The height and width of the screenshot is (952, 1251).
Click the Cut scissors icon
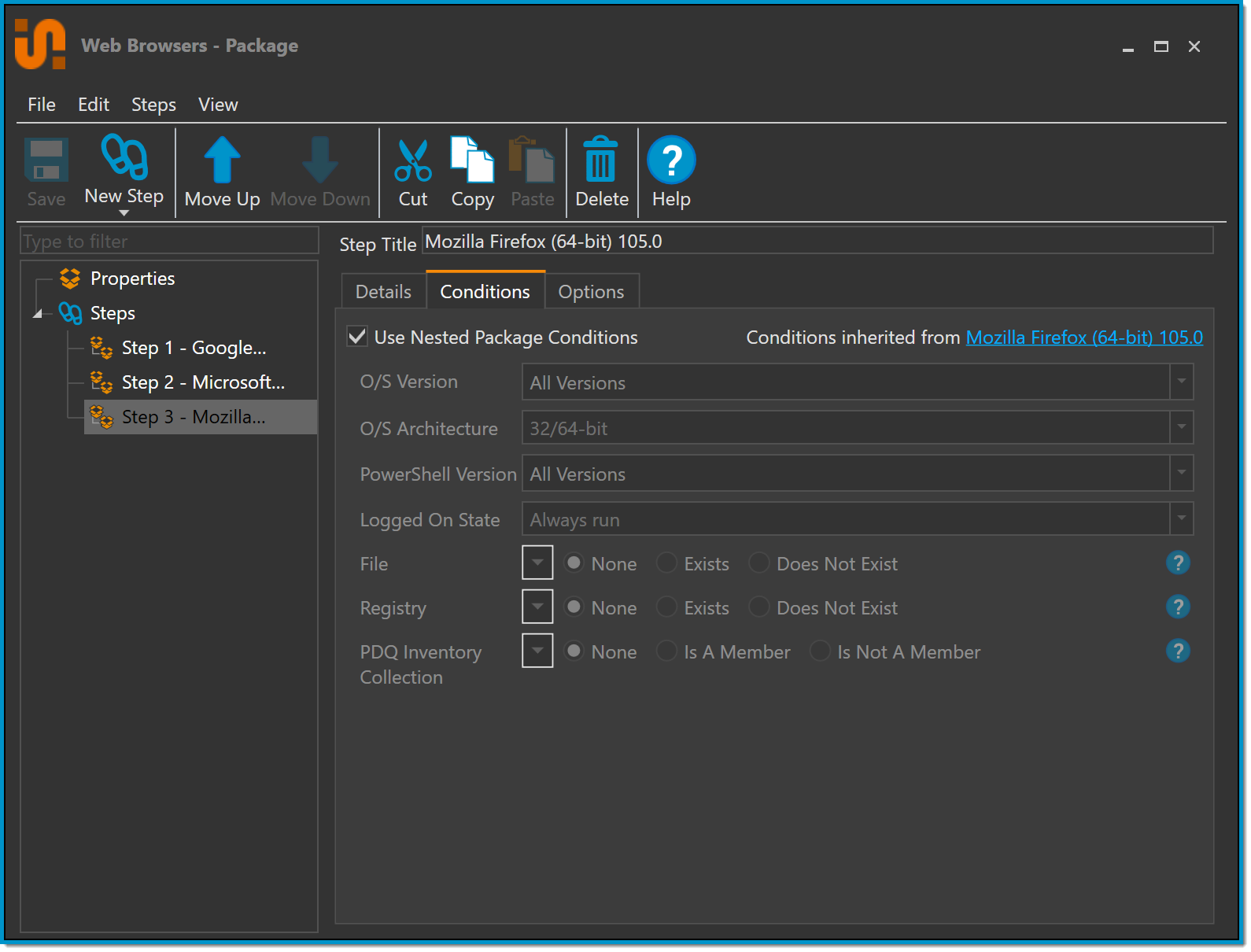click(413, 161)
